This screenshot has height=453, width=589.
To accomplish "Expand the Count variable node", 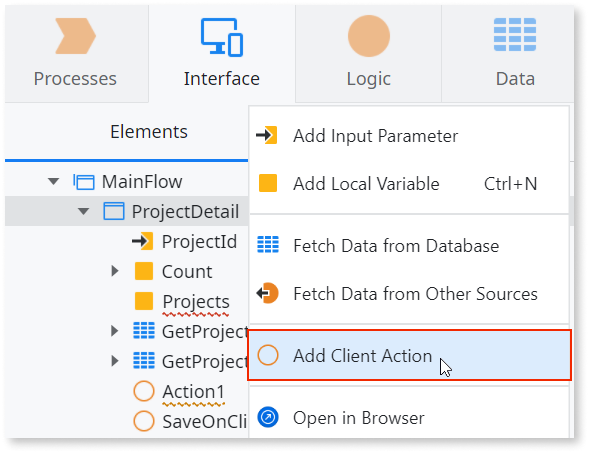I will pyautogui.click(x=115, y=271).
